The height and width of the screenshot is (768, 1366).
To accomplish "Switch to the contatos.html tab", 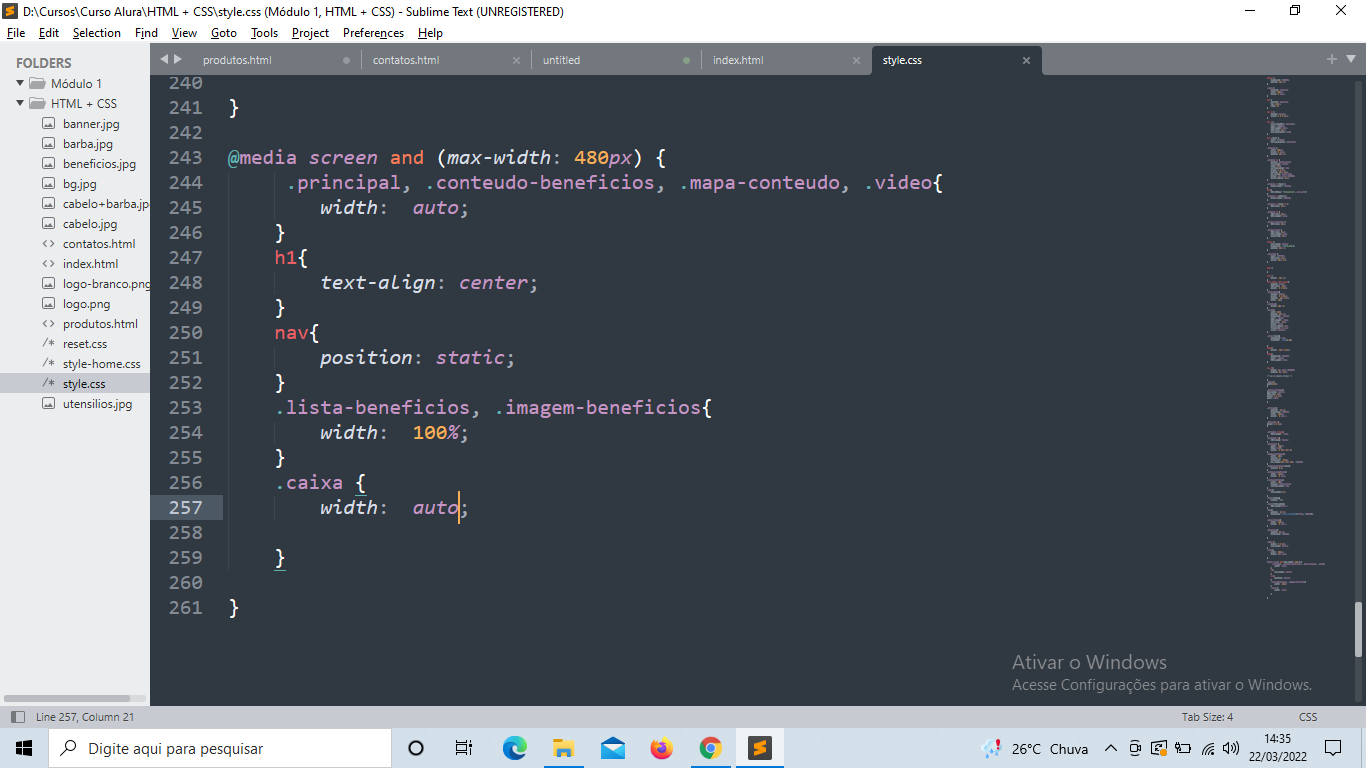I will (x=406, y=60).
